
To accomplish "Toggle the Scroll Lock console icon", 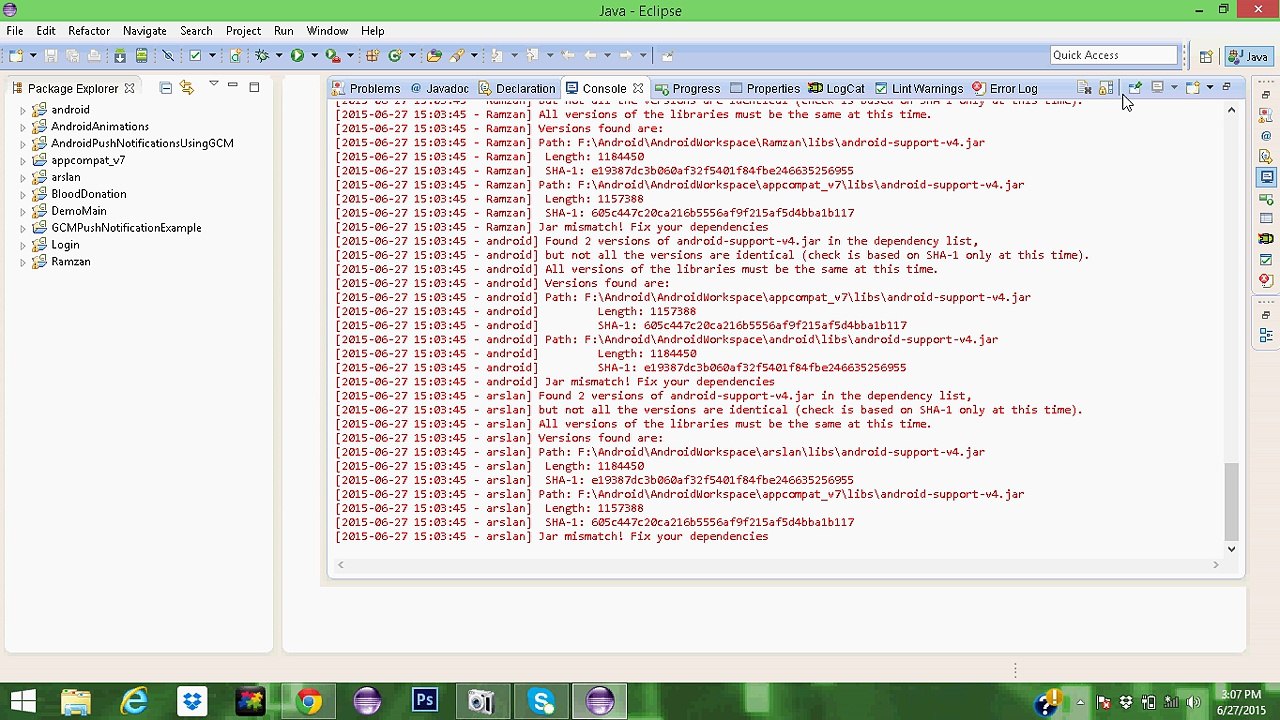I will 1106,88.
